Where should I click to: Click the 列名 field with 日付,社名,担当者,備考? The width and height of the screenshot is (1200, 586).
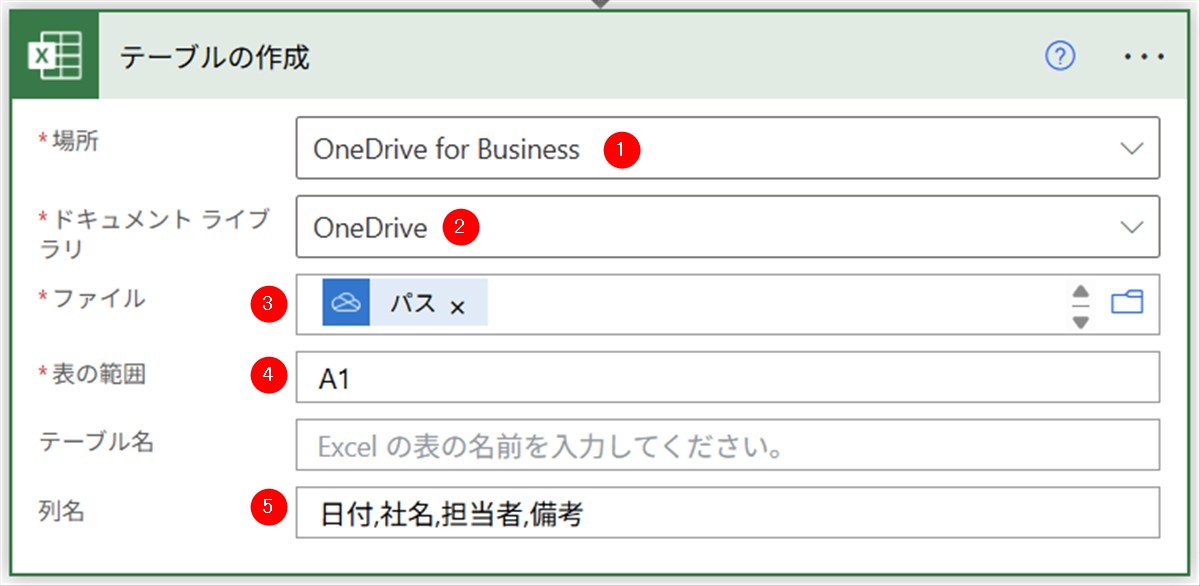click(x=727, y=513)
